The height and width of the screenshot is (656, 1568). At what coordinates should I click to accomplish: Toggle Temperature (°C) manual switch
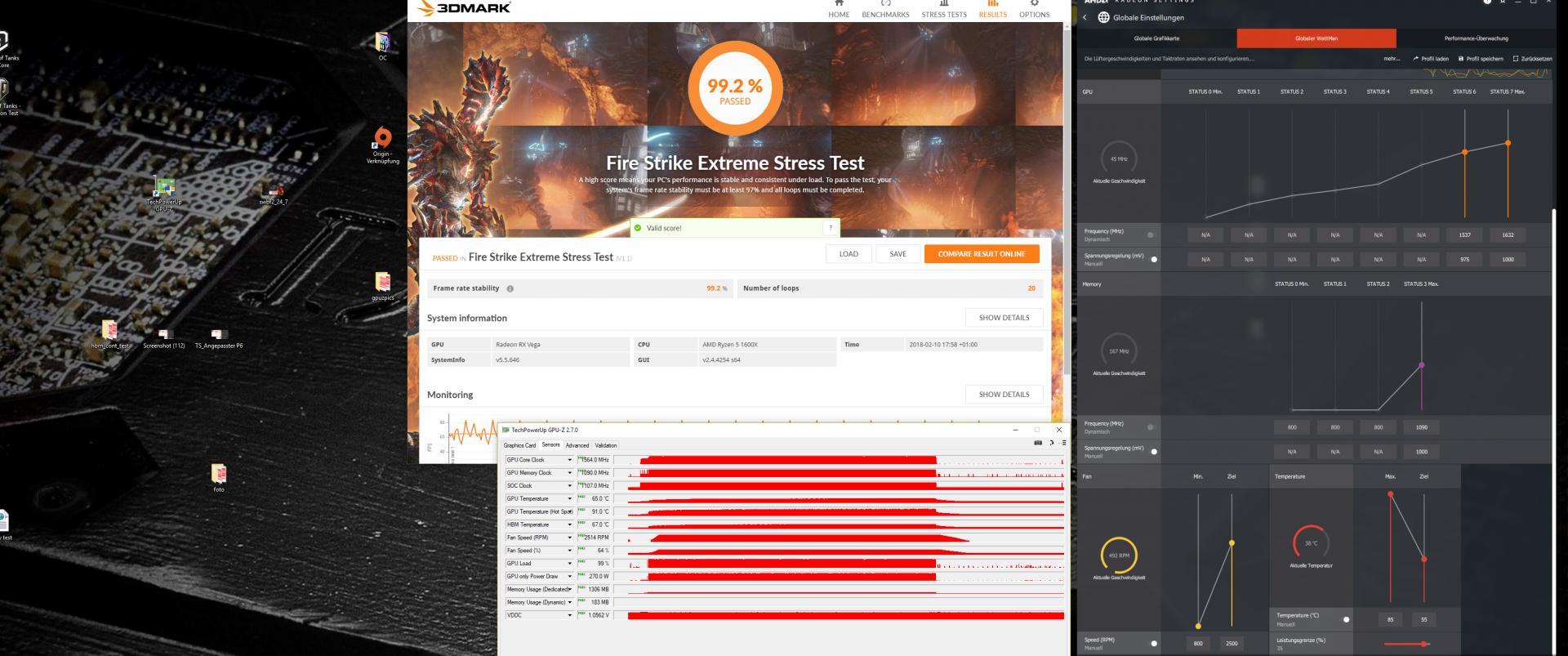(1344, 619)
